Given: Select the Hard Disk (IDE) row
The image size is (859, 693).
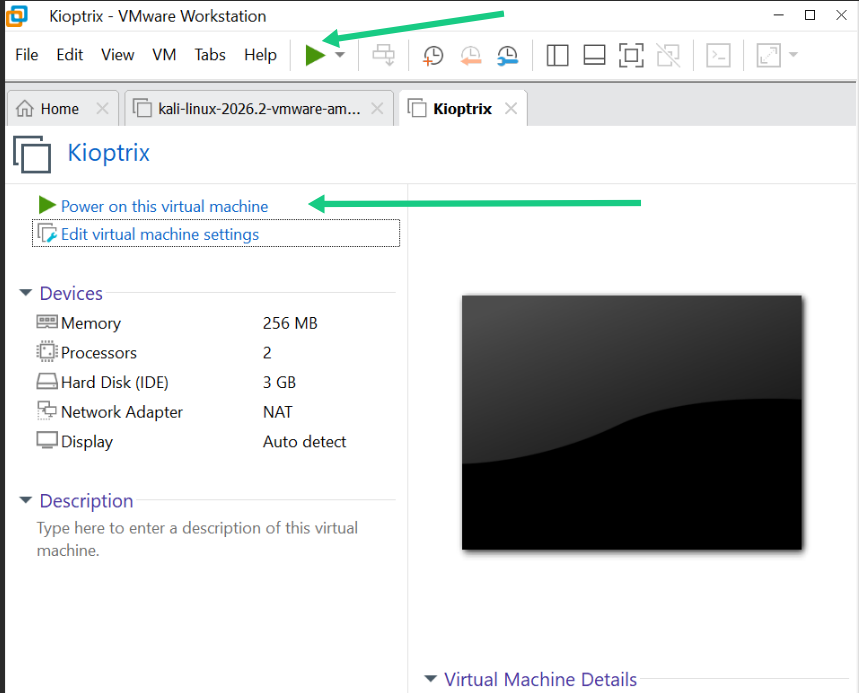Looking at the screenshot, I should pyautogui.click(x=191, y=382).
